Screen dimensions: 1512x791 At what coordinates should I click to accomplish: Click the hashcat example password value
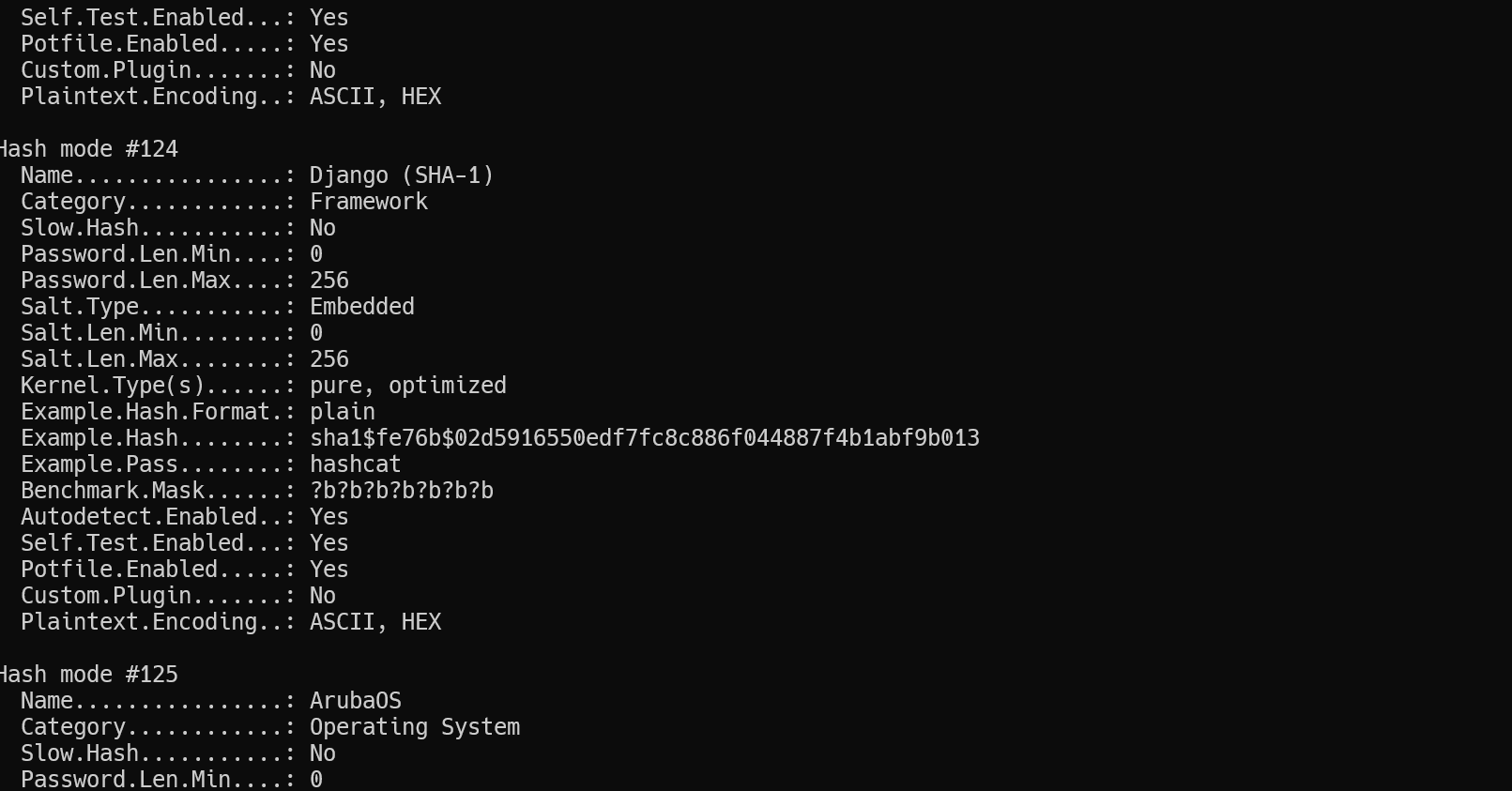[x=356, y=464]
